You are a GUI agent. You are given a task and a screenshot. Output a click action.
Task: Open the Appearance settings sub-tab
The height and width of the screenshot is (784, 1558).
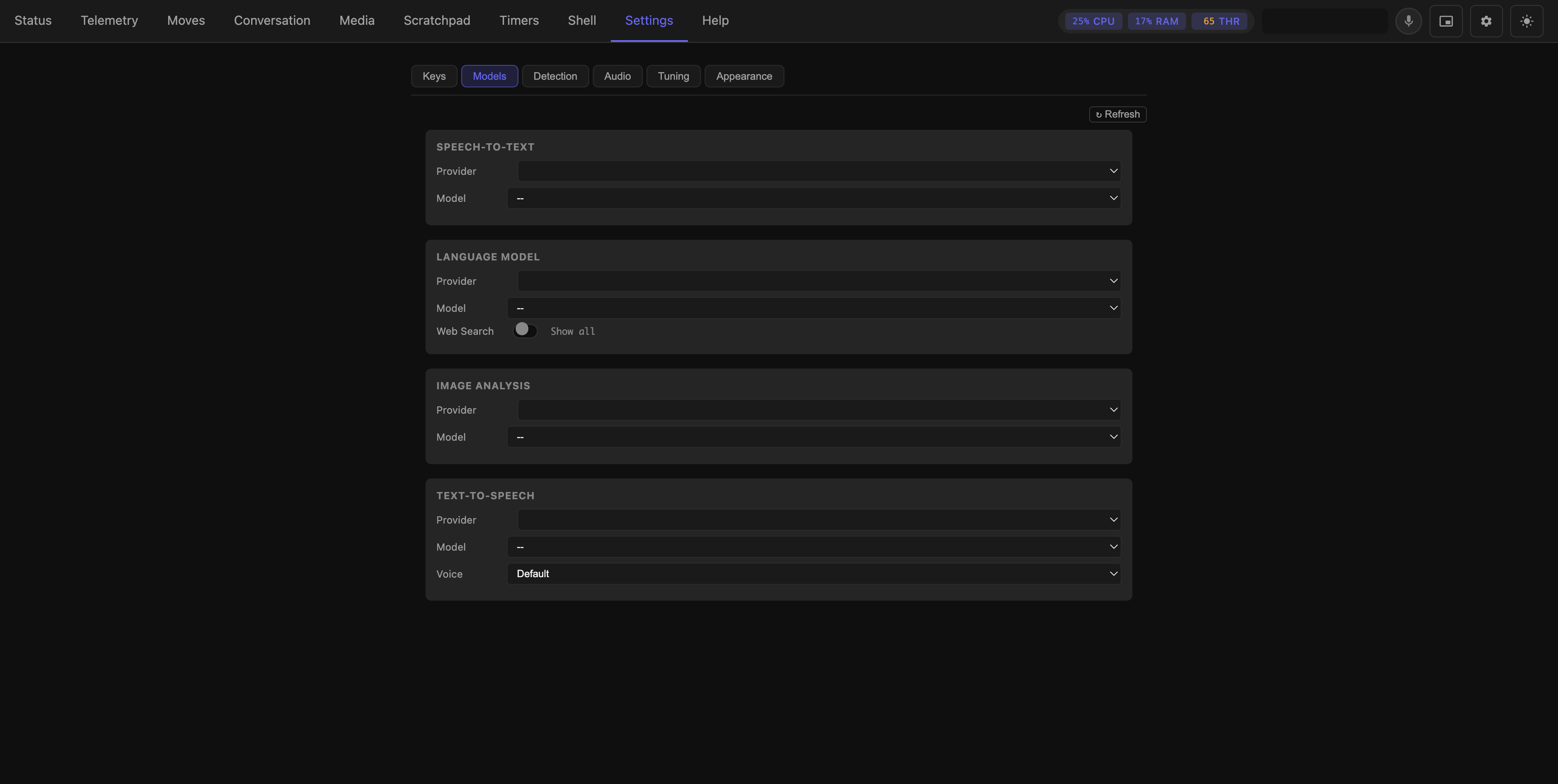tap(744, 76)
